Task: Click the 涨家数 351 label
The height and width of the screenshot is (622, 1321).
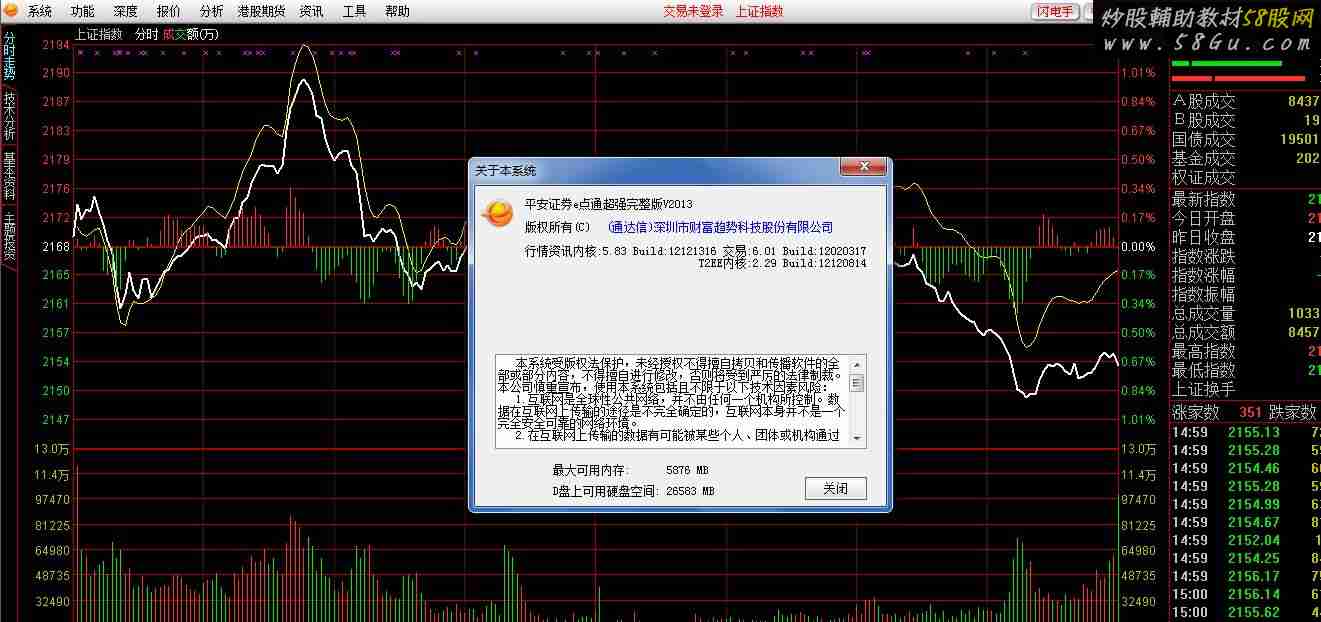Action: click(1218, 412)
